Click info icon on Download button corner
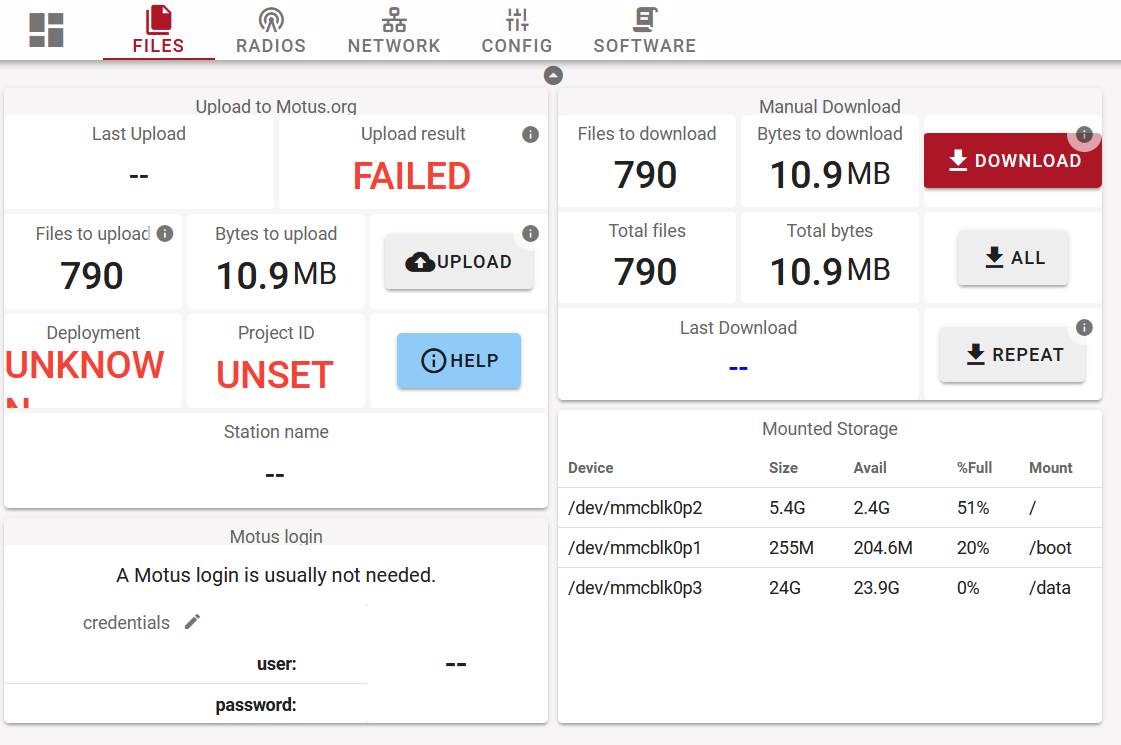Screen dimensions: 1121x745 (1084, 135)
